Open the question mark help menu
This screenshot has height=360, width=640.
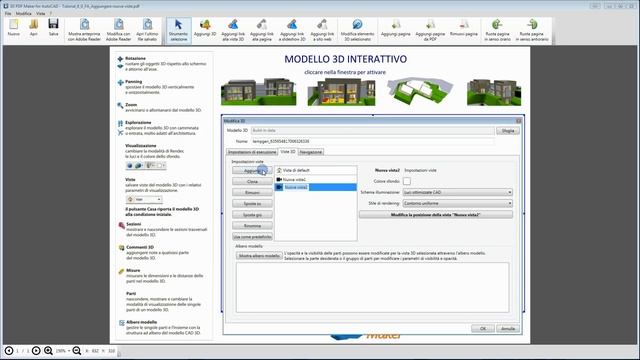tap(51, 13)
